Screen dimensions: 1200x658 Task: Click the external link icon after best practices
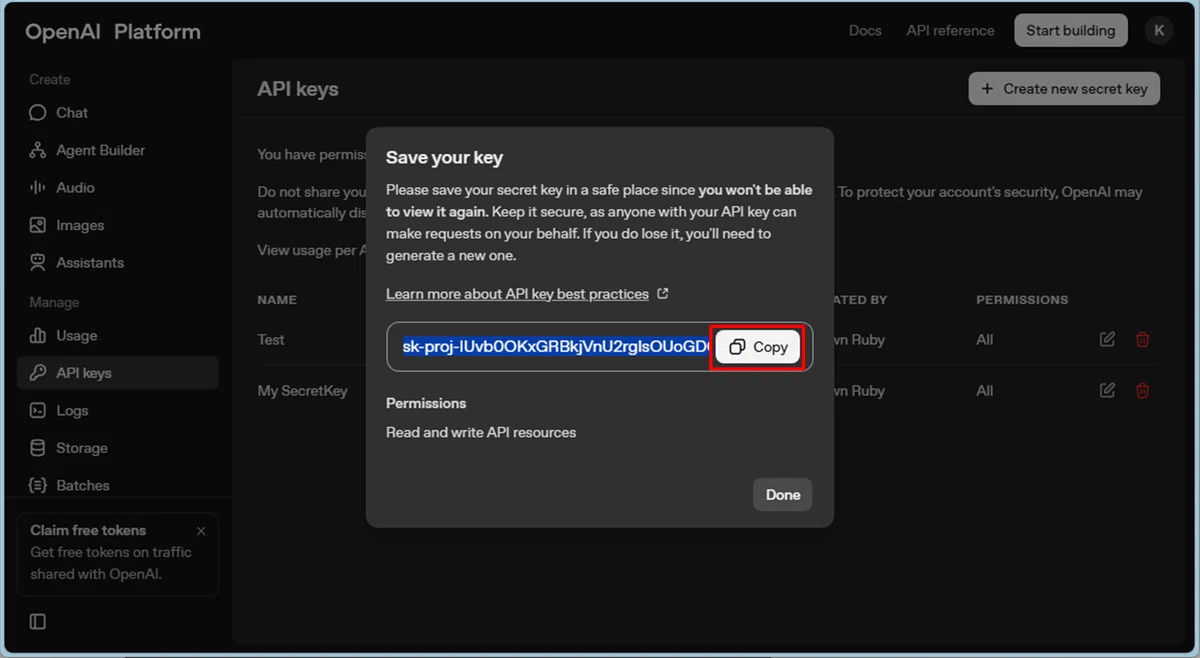[x=662, y=294]
